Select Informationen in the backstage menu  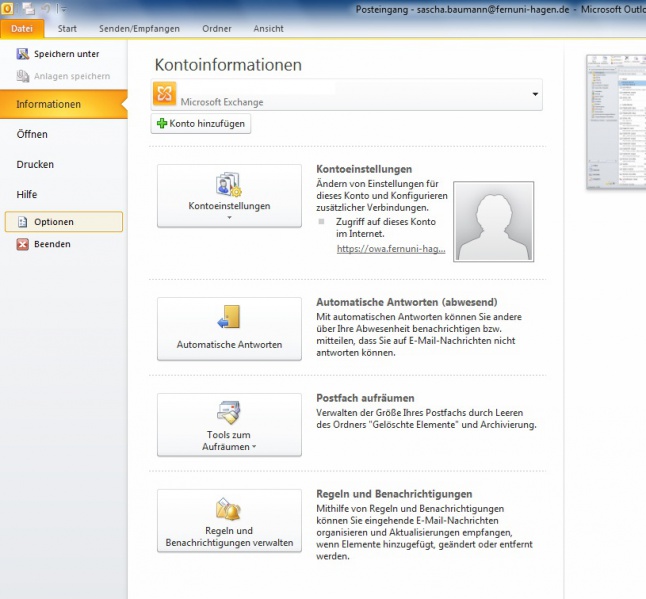[x=64, y=104]
